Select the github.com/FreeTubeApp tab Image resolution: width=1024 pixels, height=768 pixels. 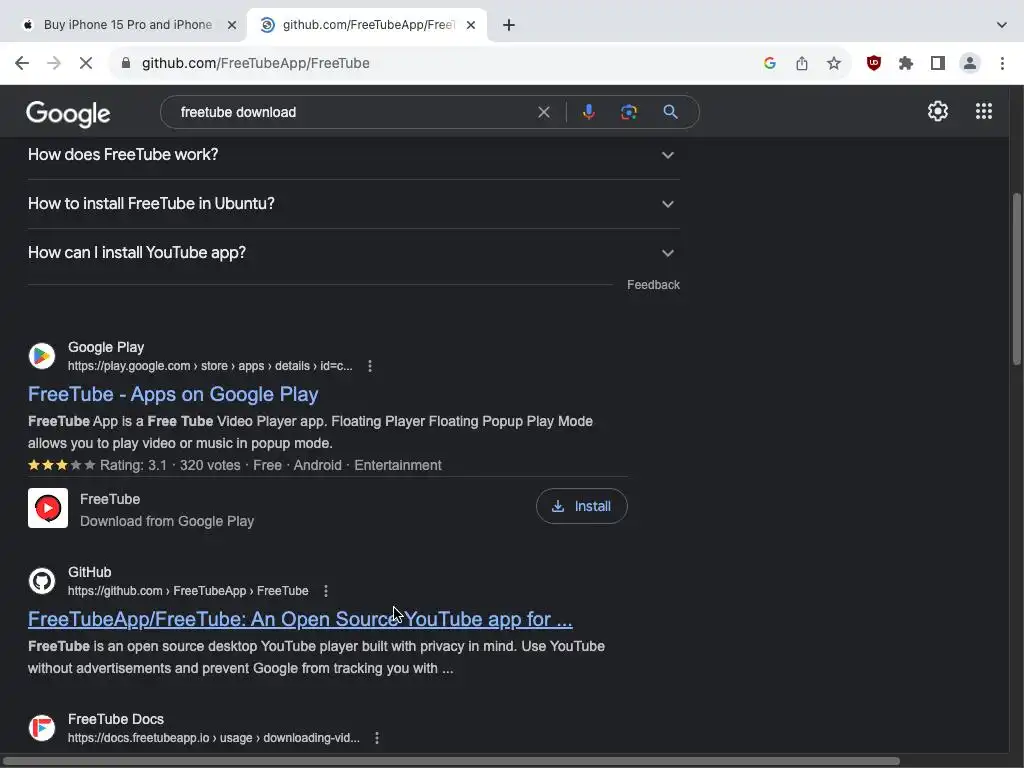[368, 25]
